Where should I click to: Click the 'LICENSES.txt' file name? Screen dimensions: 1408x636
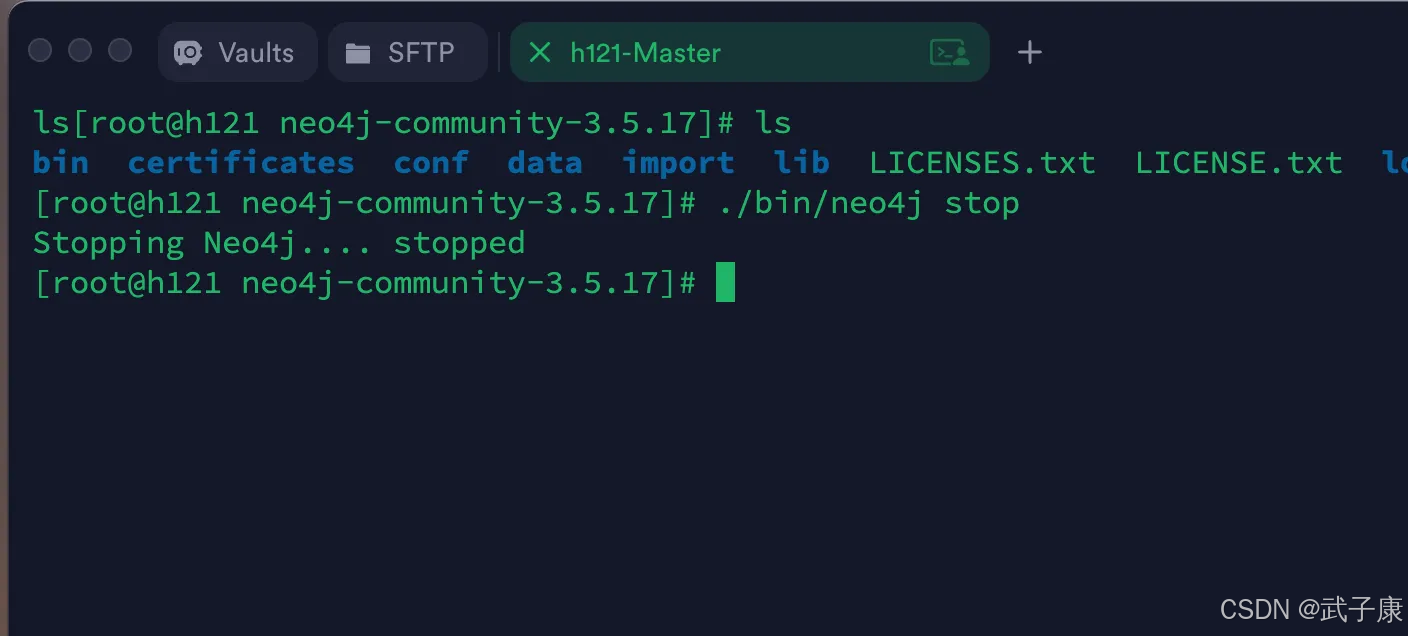point(982,162)
